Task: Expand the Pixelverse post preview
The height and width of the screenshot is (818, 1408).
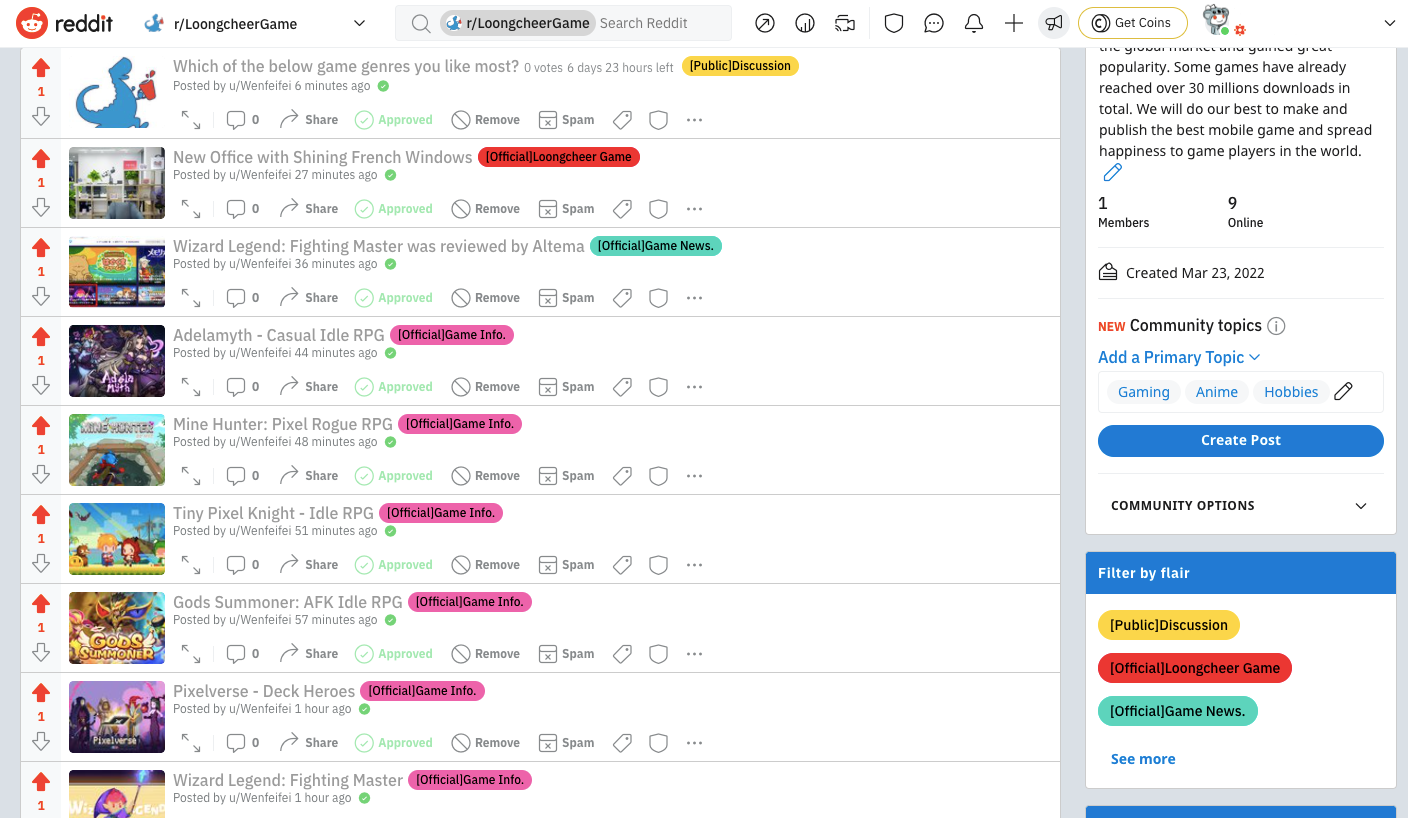Action: coord(191,743)
